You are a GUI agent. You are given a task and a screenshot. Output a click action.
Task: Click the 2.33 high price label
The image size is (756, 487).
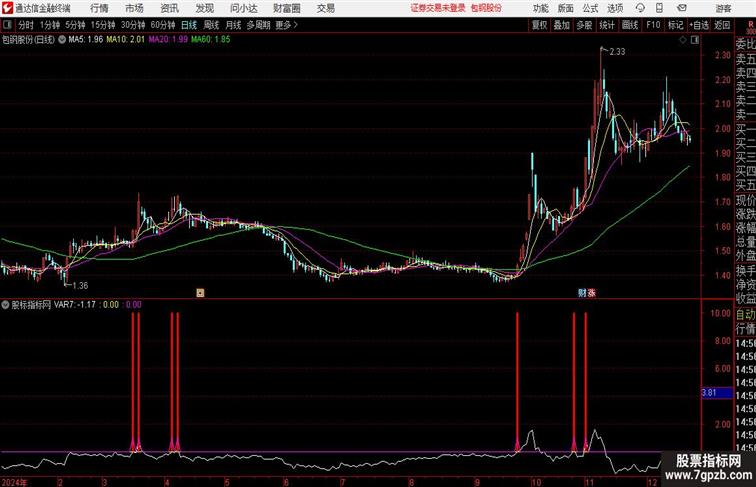pos(617,52)
